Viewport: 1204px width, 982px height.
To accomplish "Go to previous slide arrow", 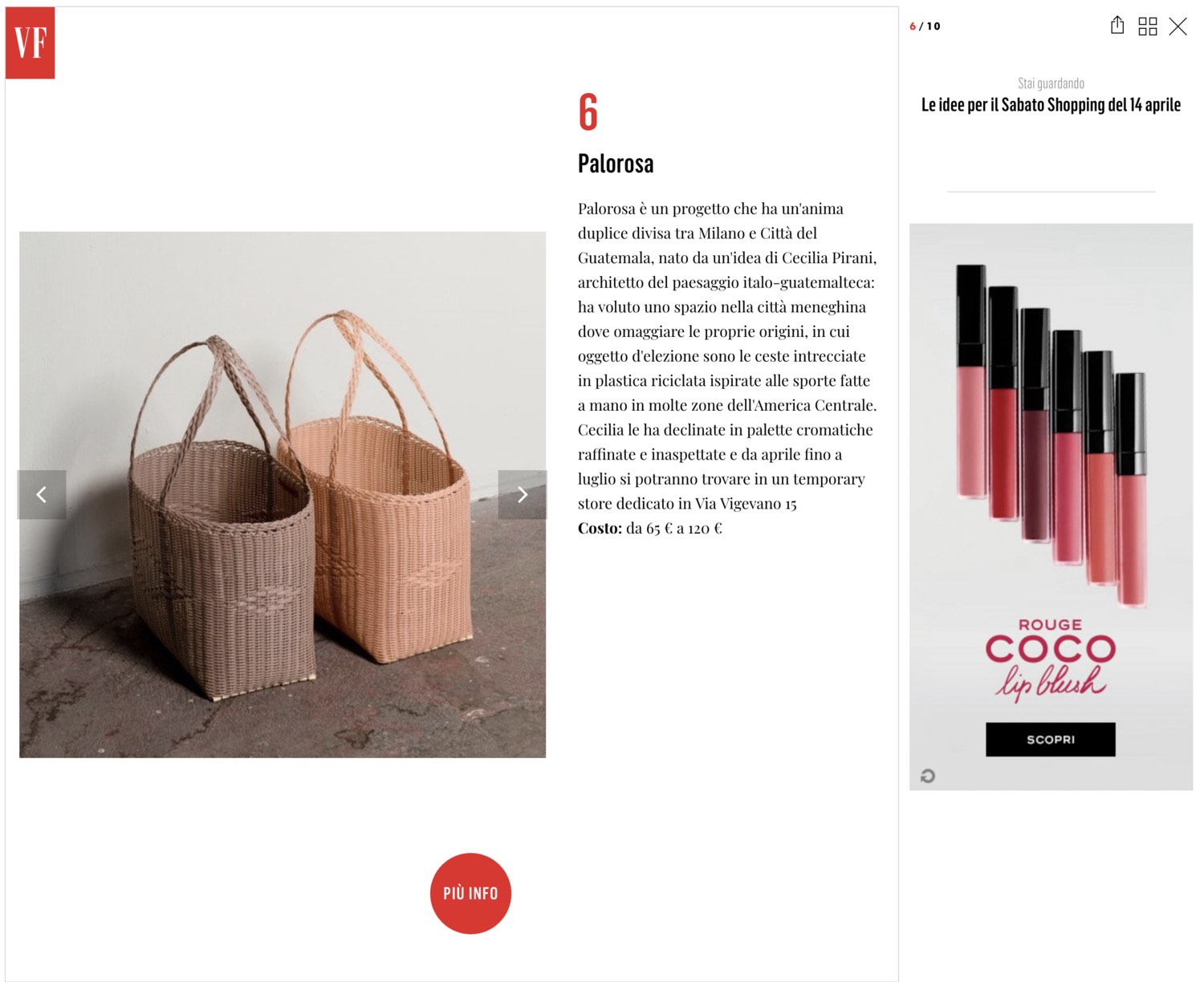I will coord(42,494).
